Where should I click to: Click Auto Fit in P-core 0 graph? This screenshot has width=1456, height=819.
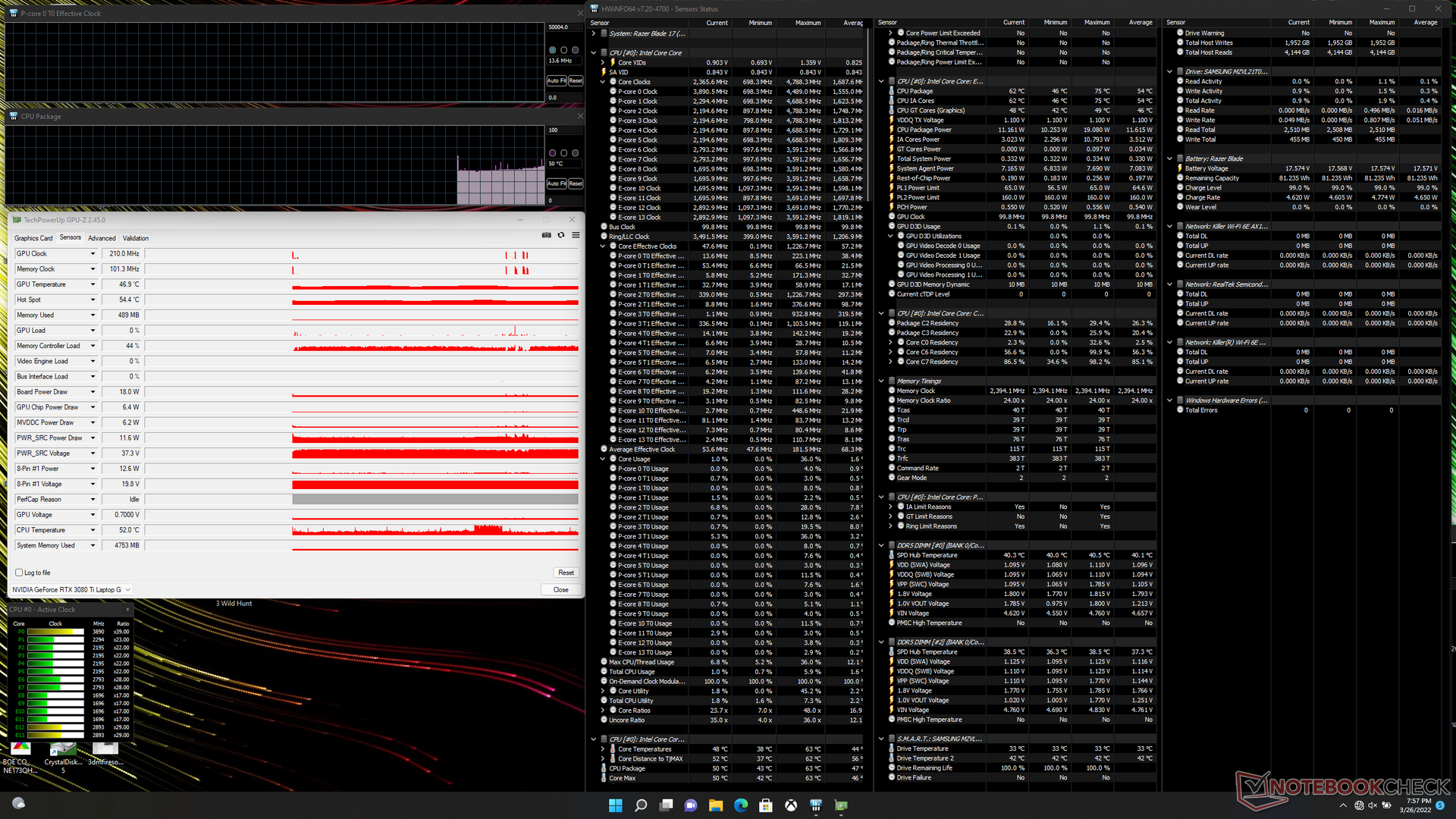click(557, 80)
